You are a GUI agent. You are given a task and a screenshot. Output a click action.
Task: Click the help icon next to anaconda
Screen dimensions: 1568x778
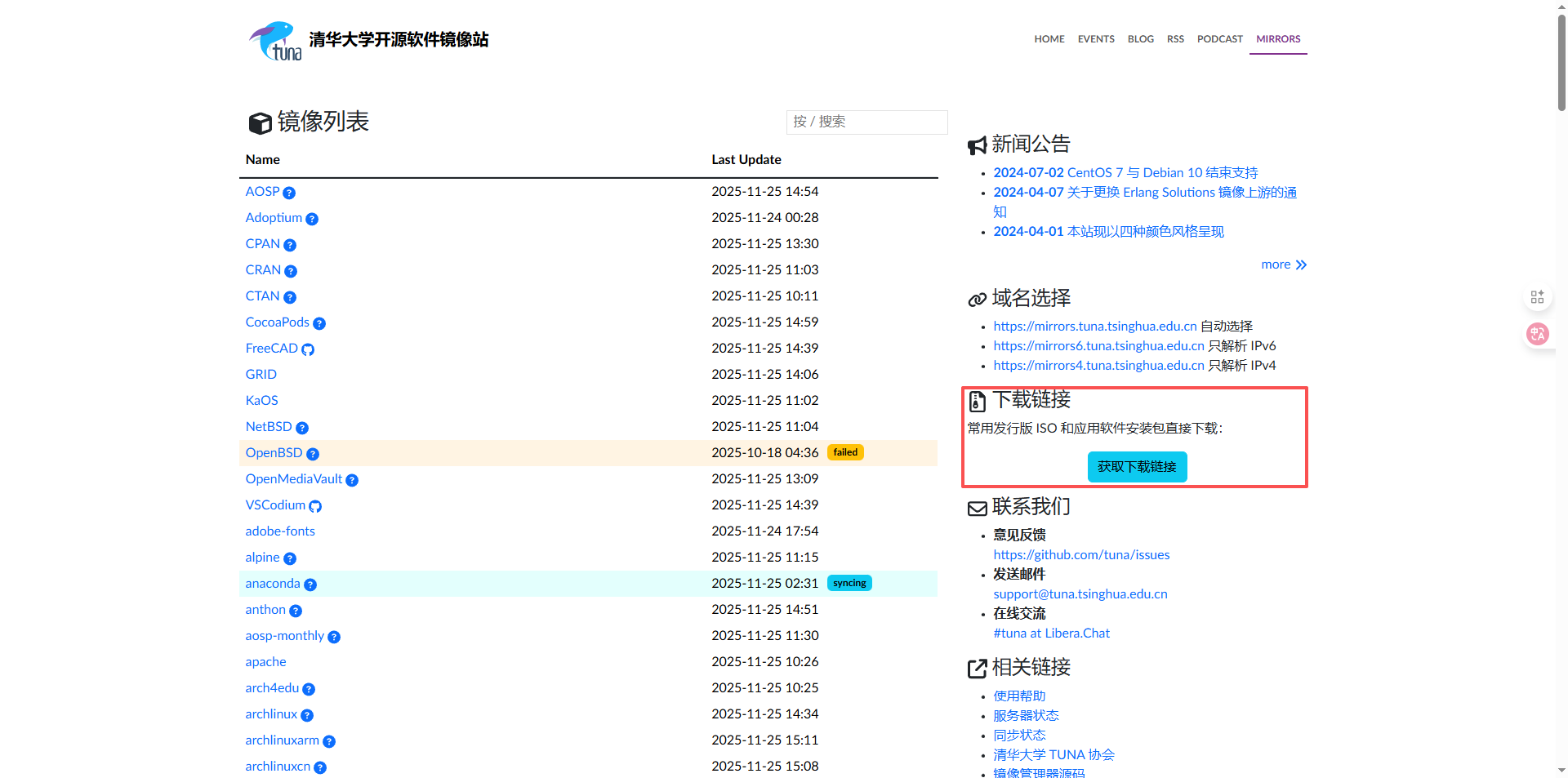(310, 585)
